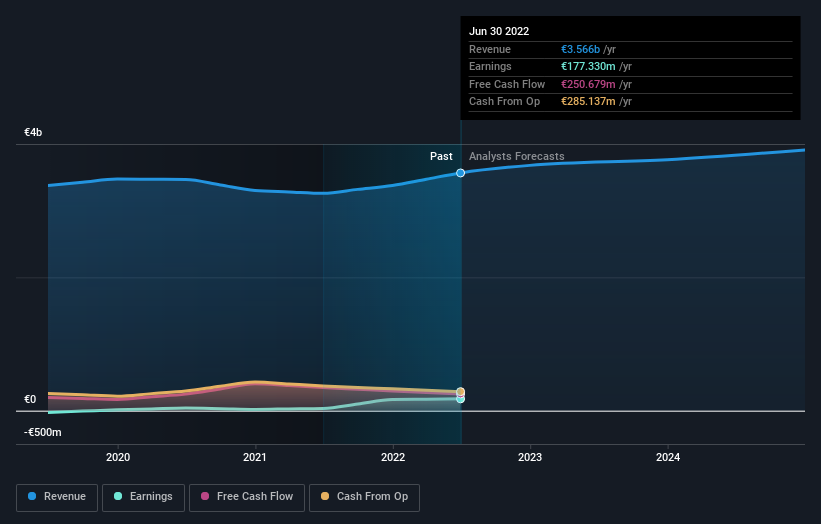Screen dimensions: 821x524
Task: Click the Earnings teal data point marker
Action: pos(460,399)
